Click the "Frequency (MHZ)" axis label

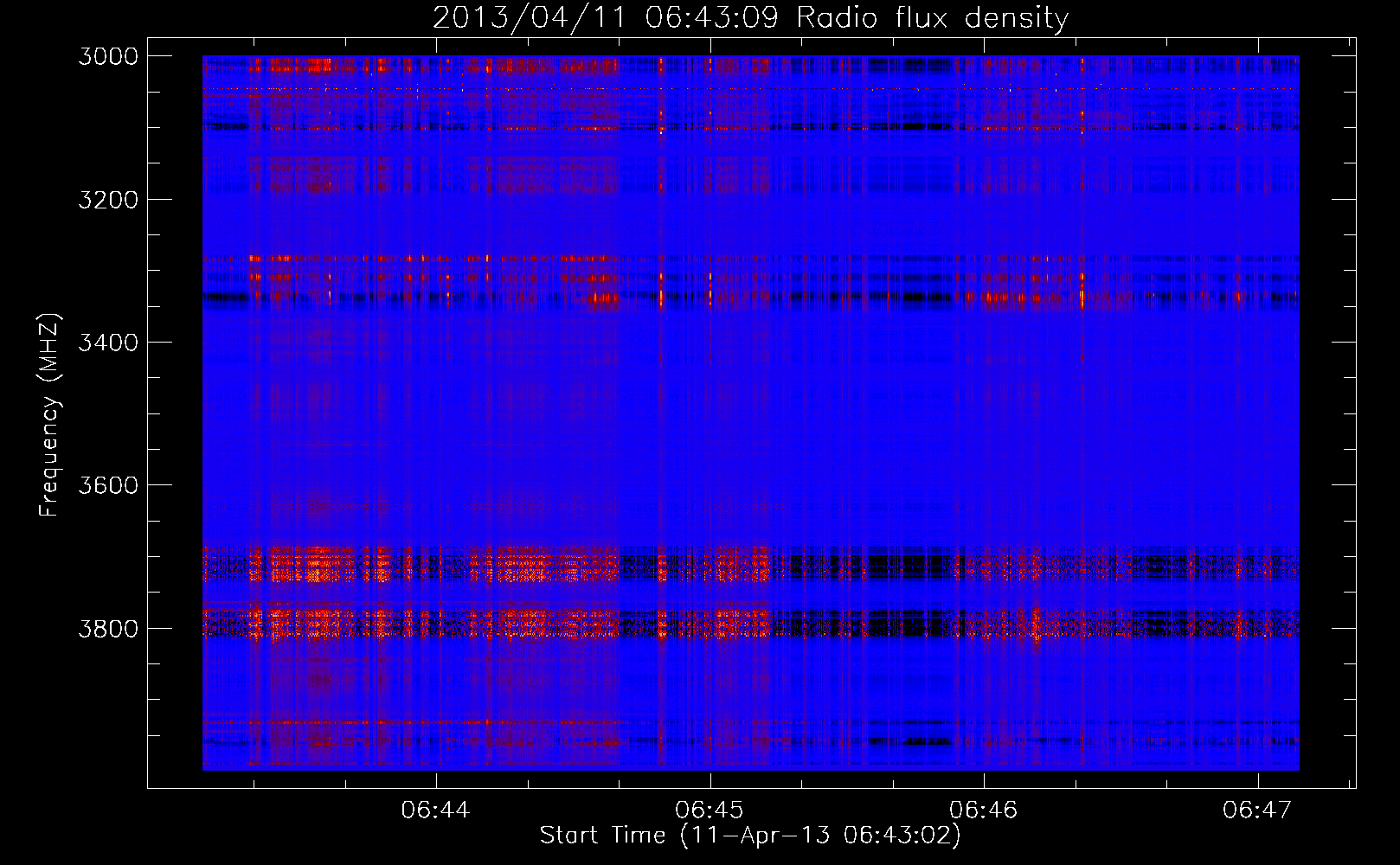tap(49, 414)
